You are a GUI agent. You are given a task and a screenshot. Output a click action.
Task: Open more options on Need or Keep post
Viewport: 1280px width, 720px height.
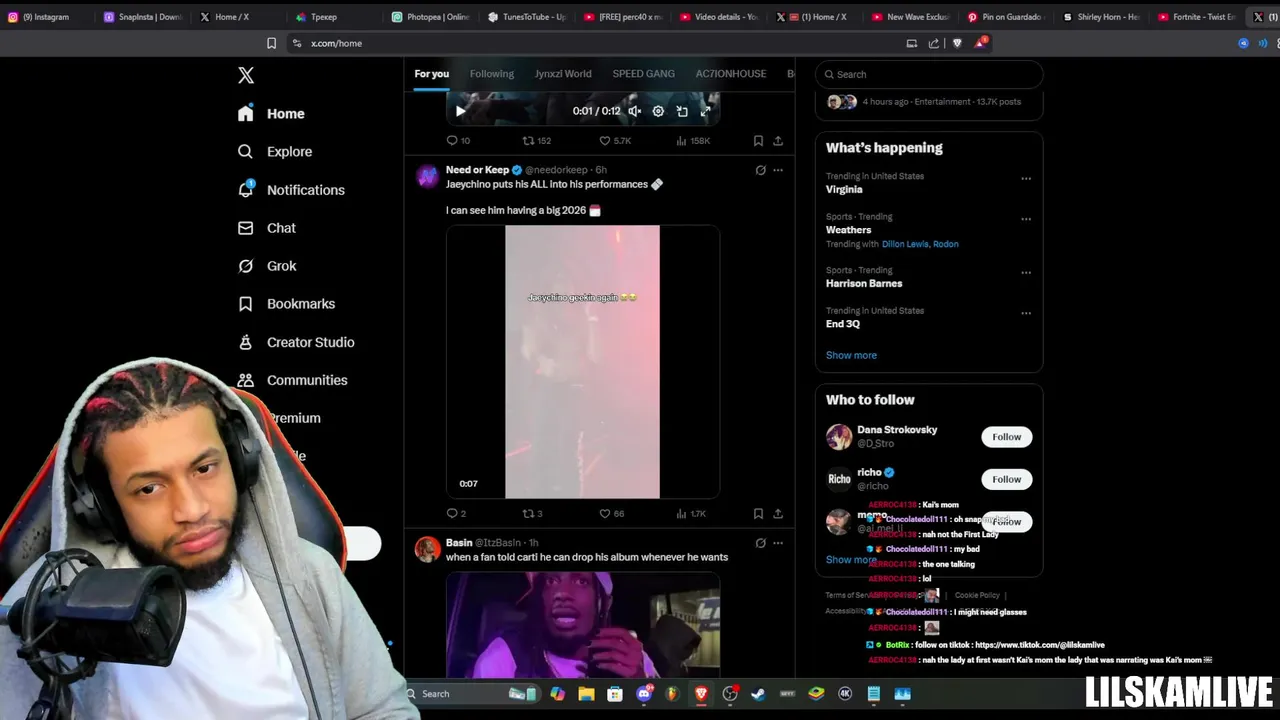point(778,170)
